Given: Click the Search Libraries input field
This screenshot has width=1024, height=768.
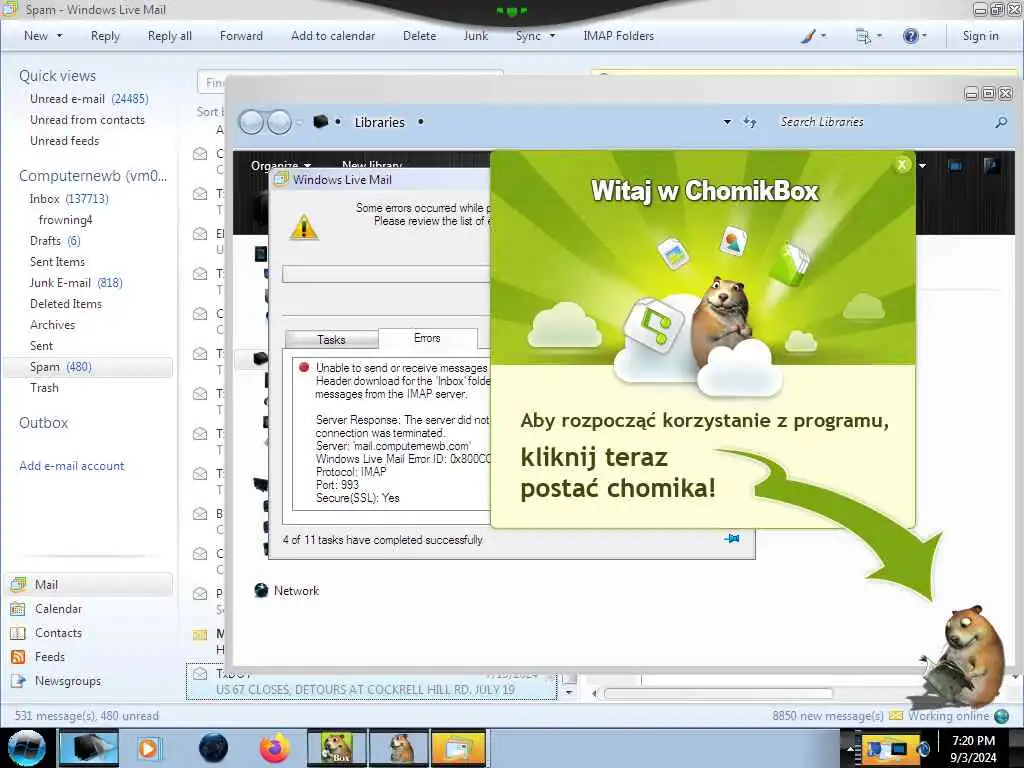Looking at the screenshot, I should (x=882, y=122).
